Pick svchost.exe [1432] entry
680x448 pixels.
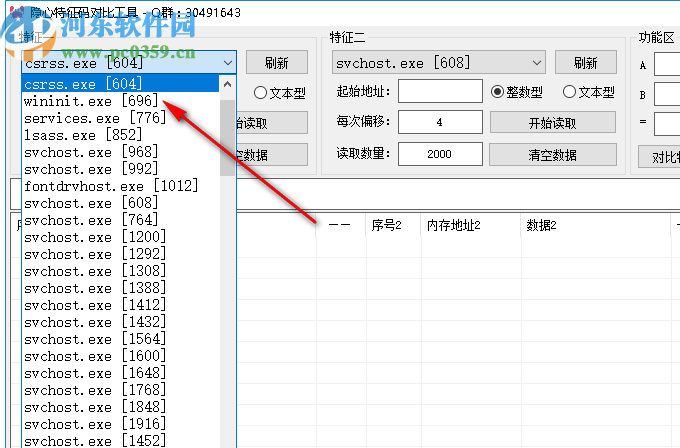pyautogui.click(x=121, y=322)
